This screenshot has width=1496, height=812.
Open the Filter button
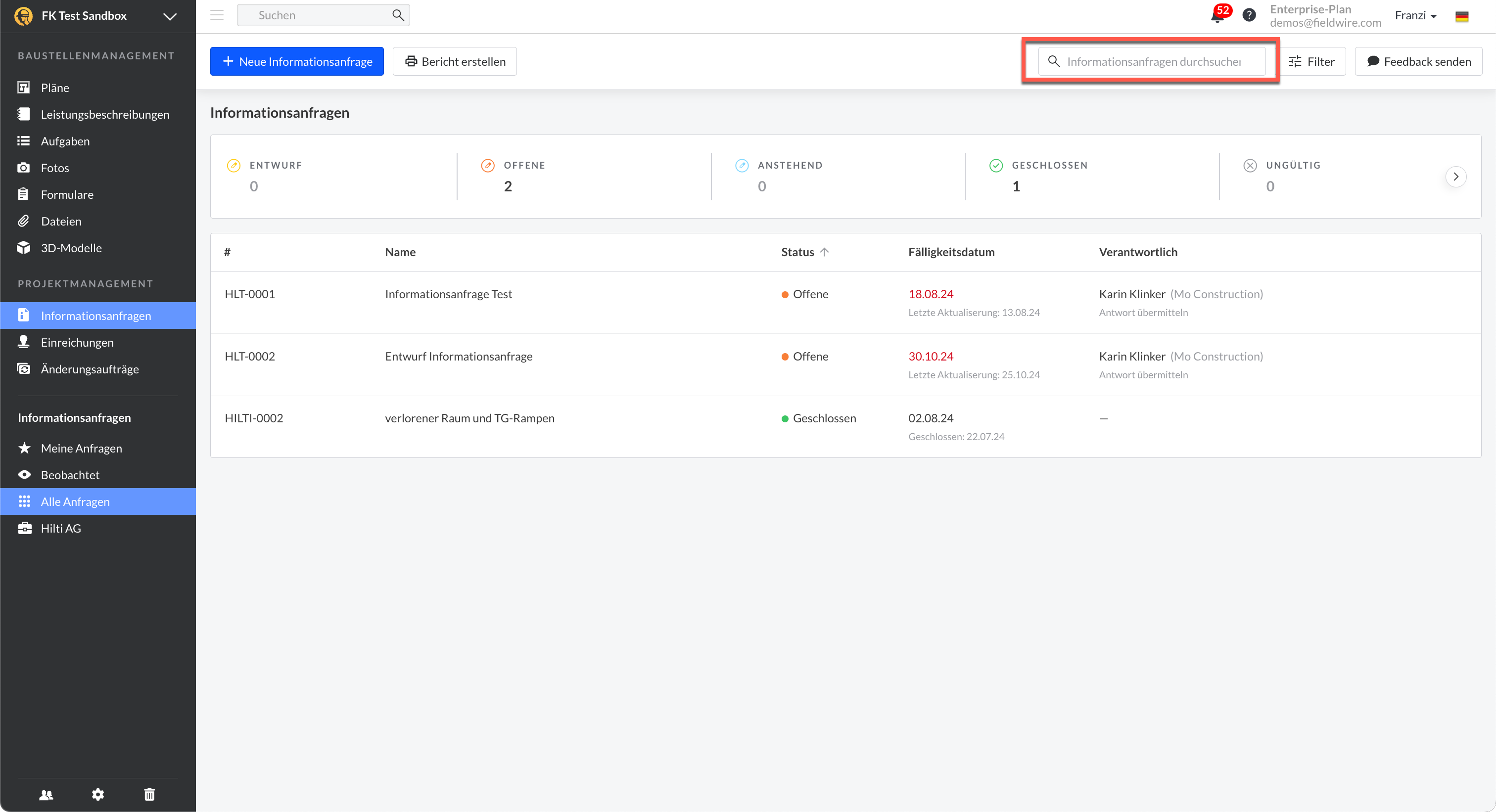click(1311, 61)
